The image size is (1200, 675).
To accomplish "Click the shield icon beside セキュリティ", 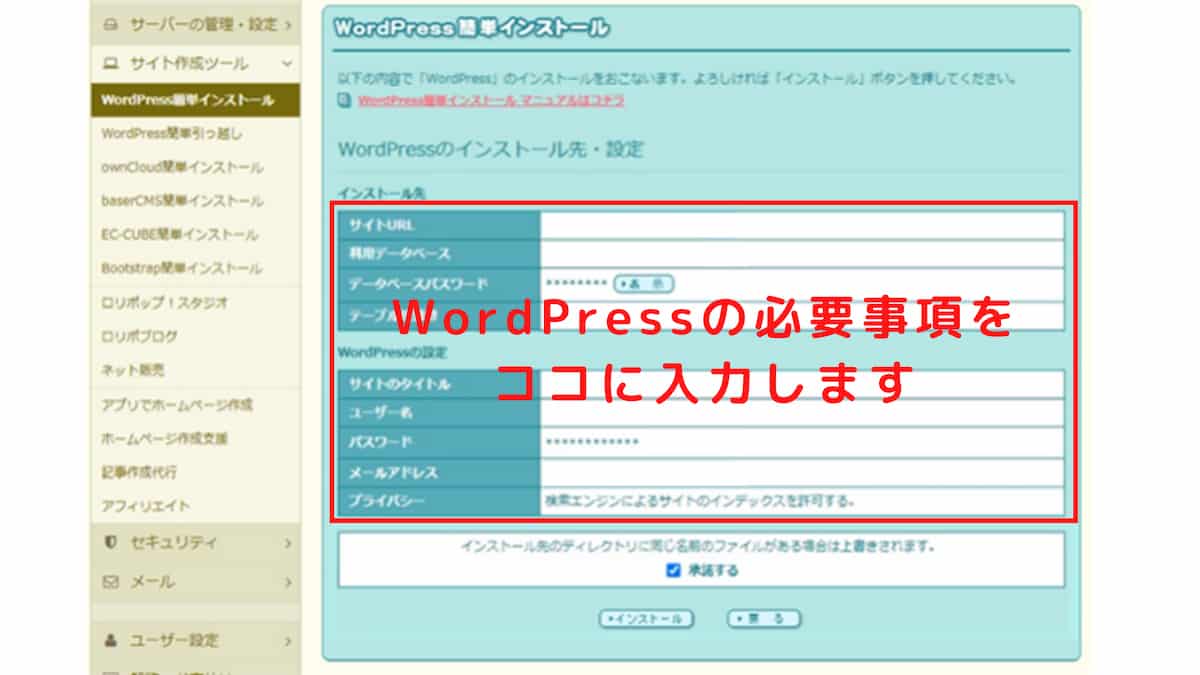I will [111, 542].
